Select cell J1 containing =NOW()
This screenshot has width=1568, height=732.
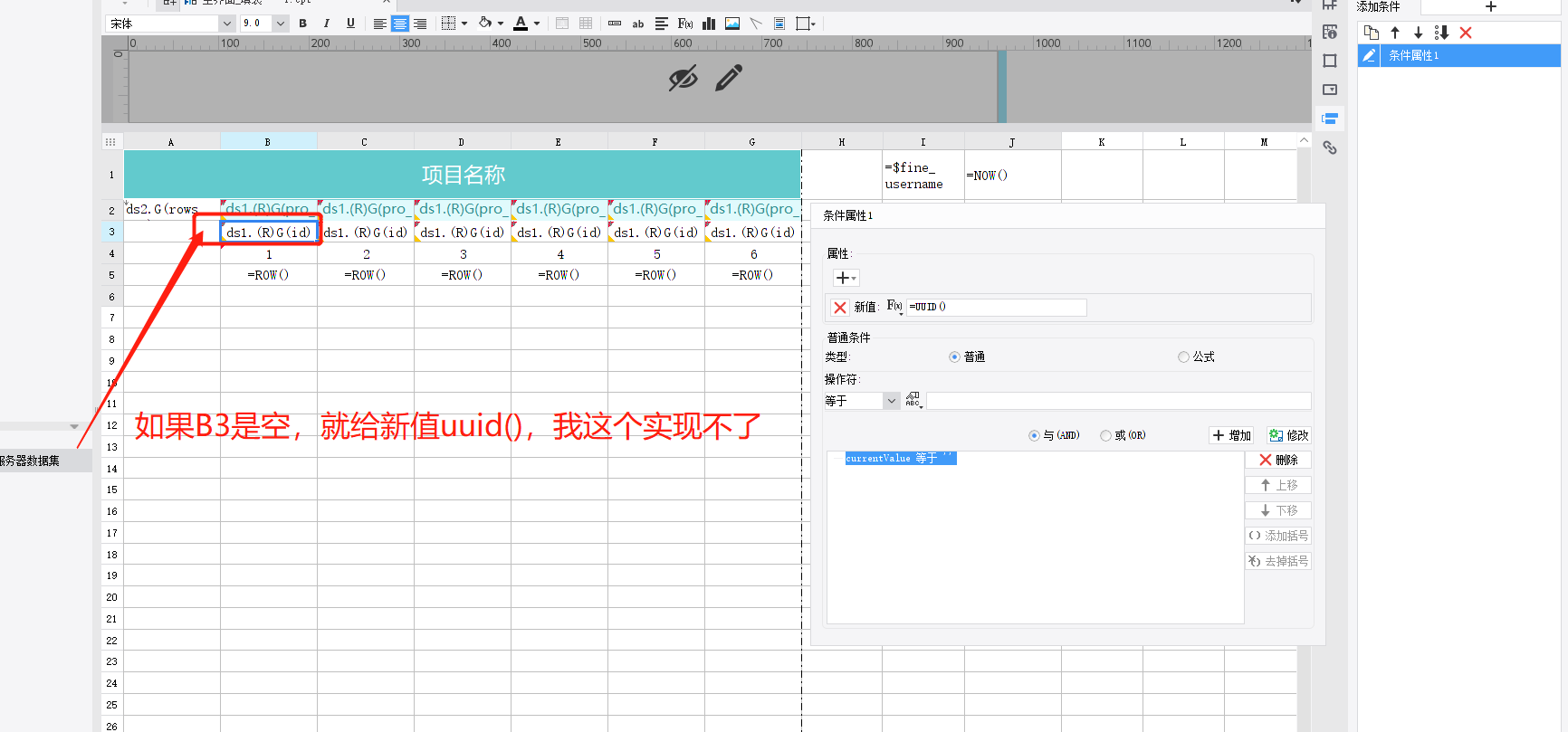tap(1012, 175)
